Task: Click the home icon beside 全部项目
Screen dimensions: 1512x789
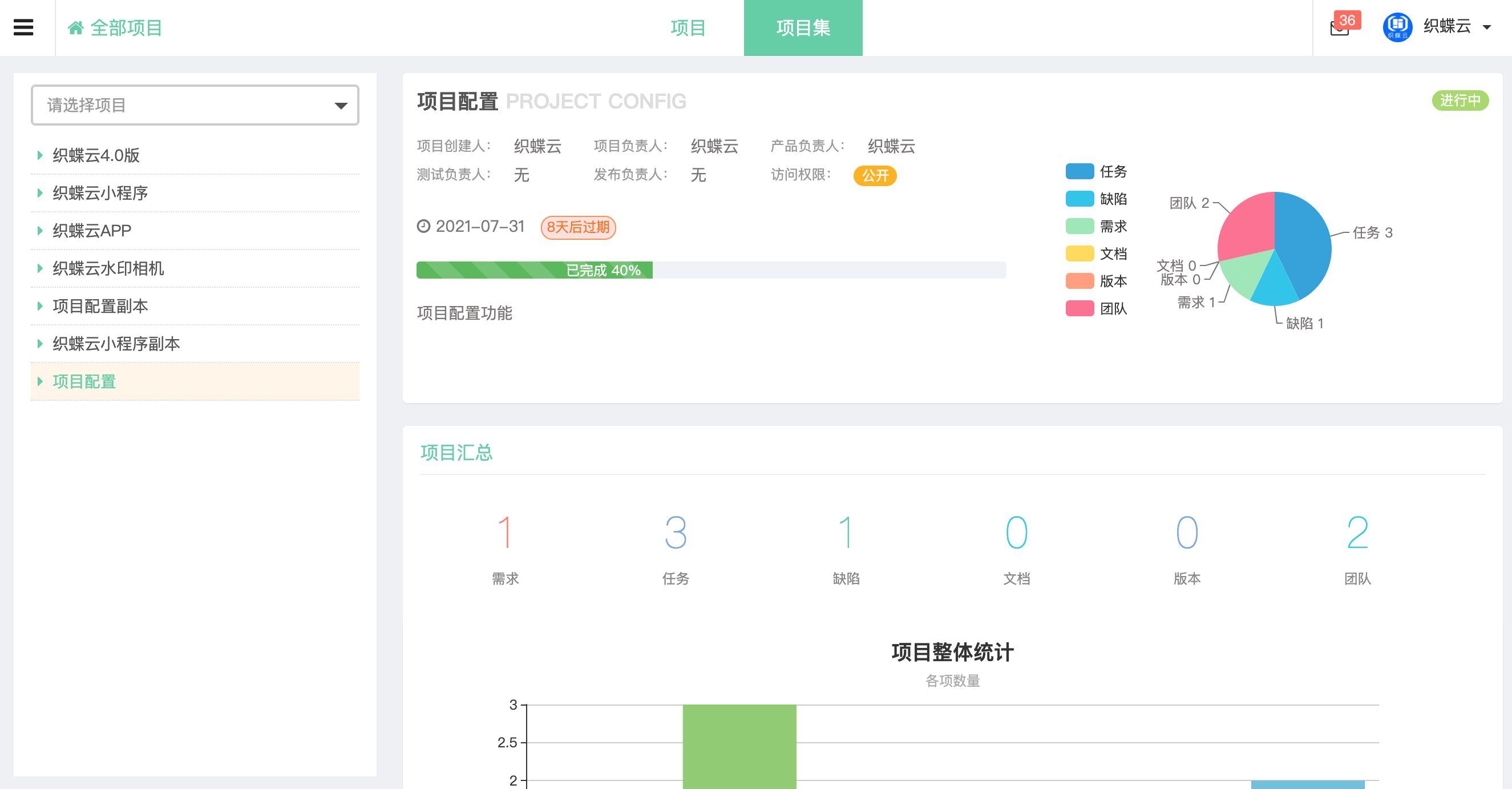Action: tap(76, 27)
